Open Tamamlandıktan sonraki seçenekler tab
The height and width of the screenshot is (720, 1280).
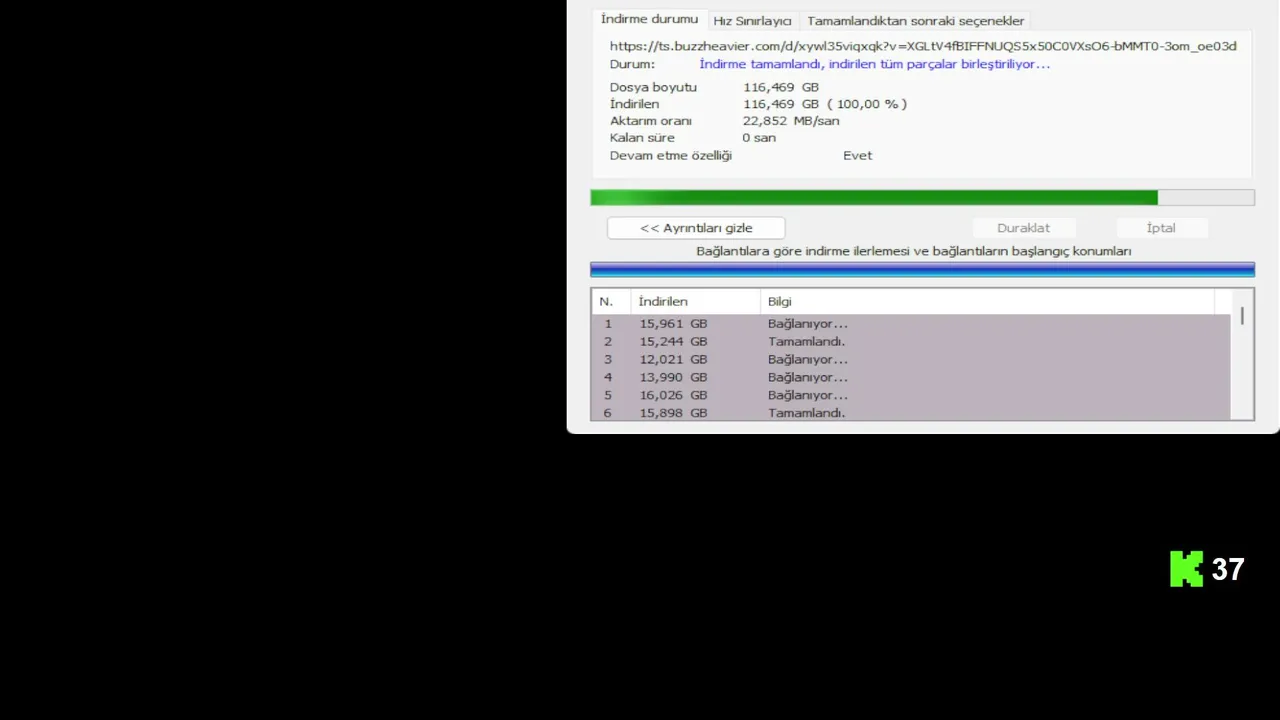point(915,21)
